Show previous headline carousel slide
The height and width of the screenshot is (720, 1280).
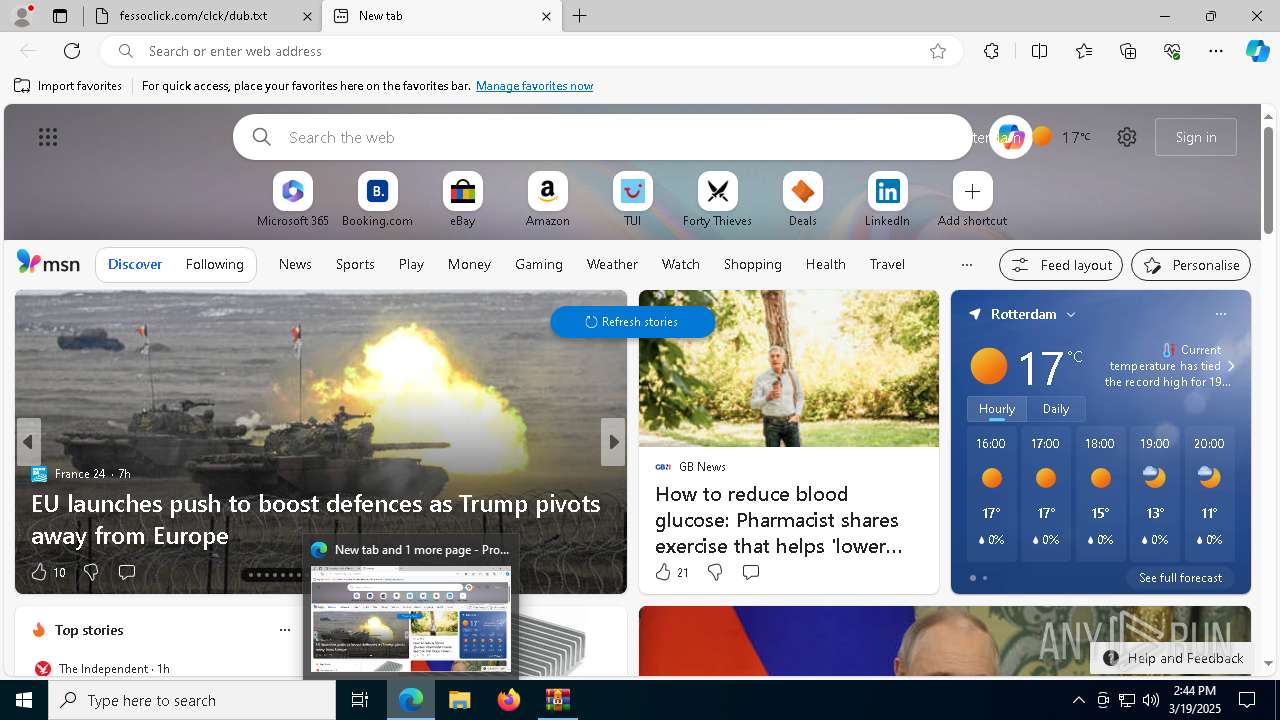tap(28, 442)
